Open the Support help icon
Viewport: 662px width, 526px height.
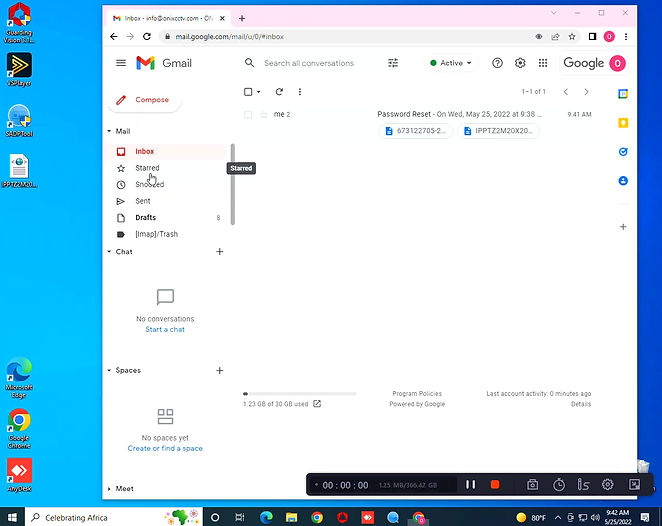click(497, 63)
